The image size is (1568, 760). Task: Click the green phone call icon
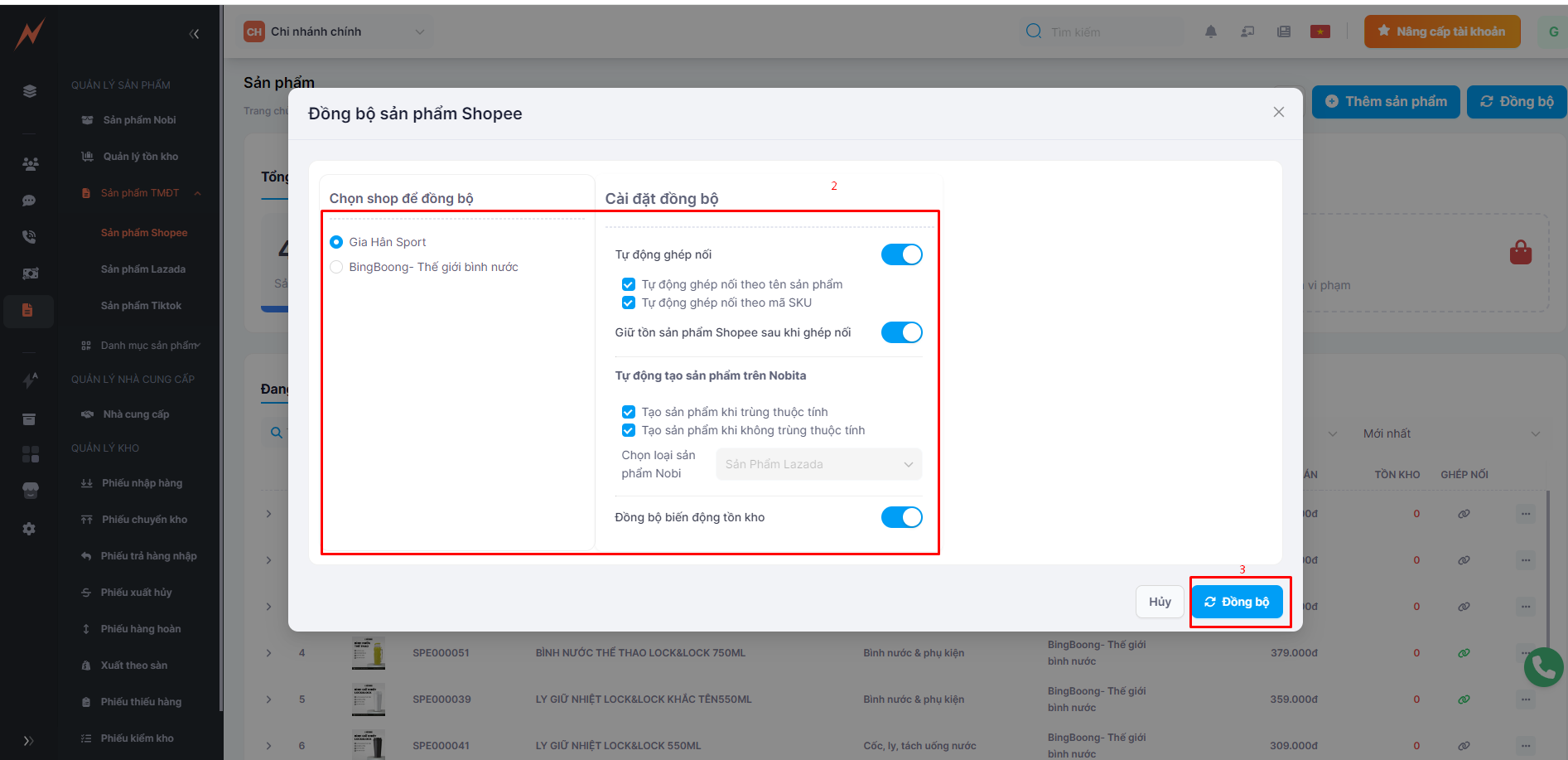pos(1543,666)
